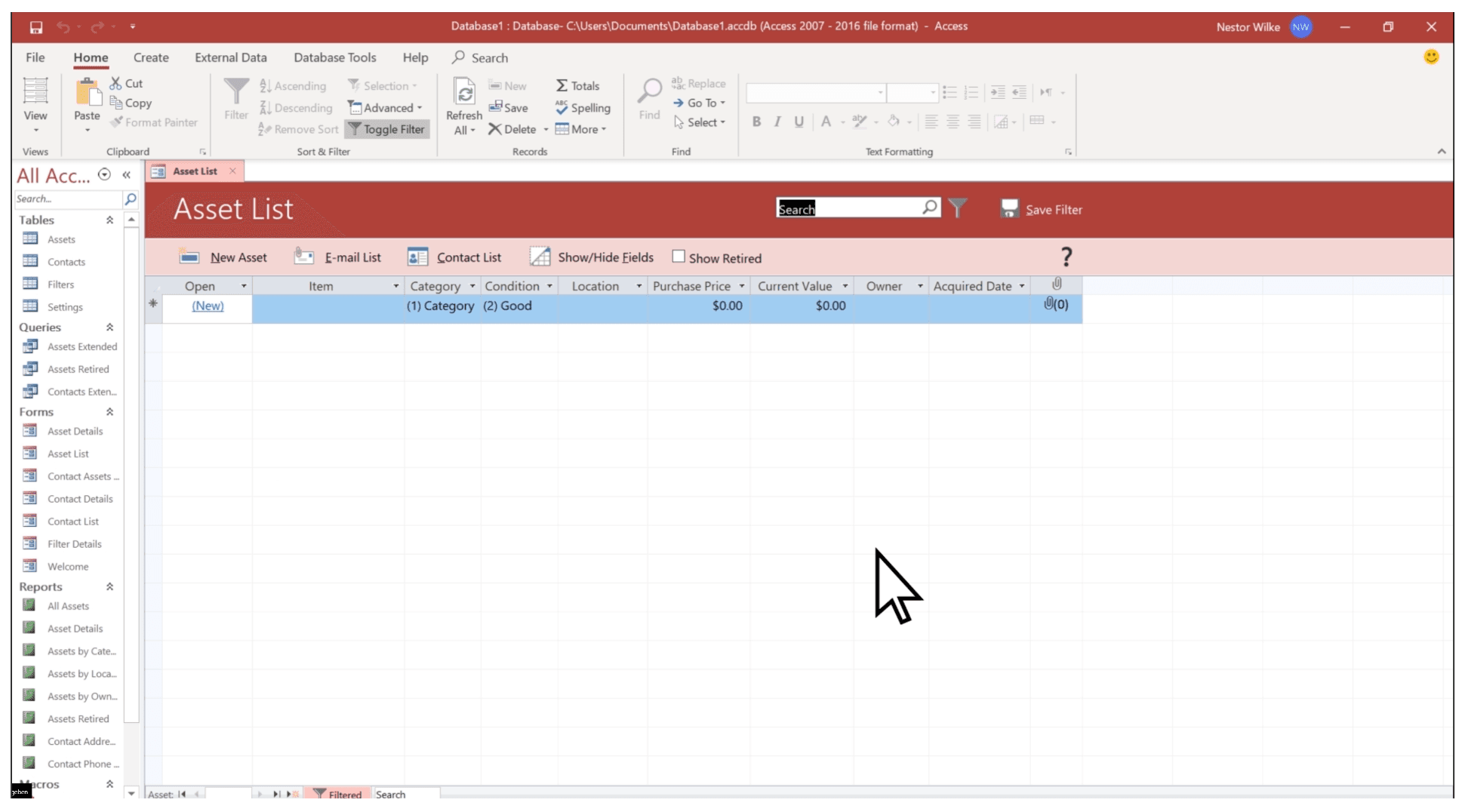
Task: Click the navigation pane Search box
Action: 68,198
